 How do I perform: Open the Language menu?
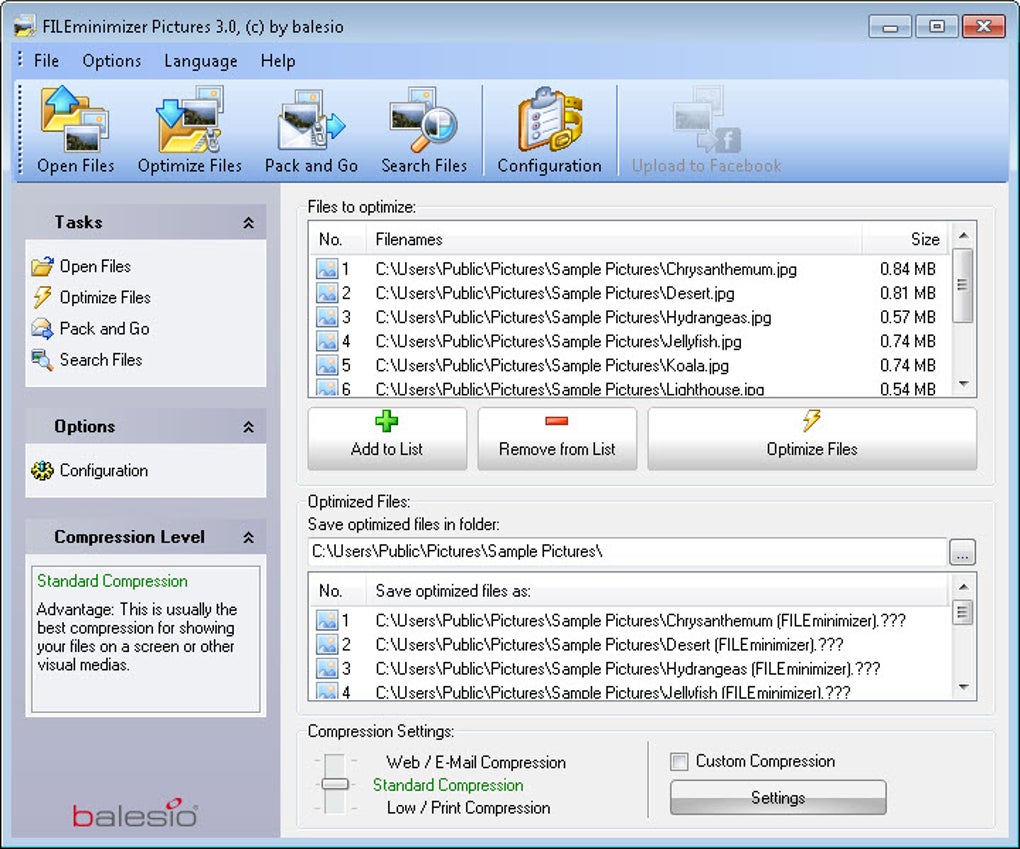click(200, 61)
